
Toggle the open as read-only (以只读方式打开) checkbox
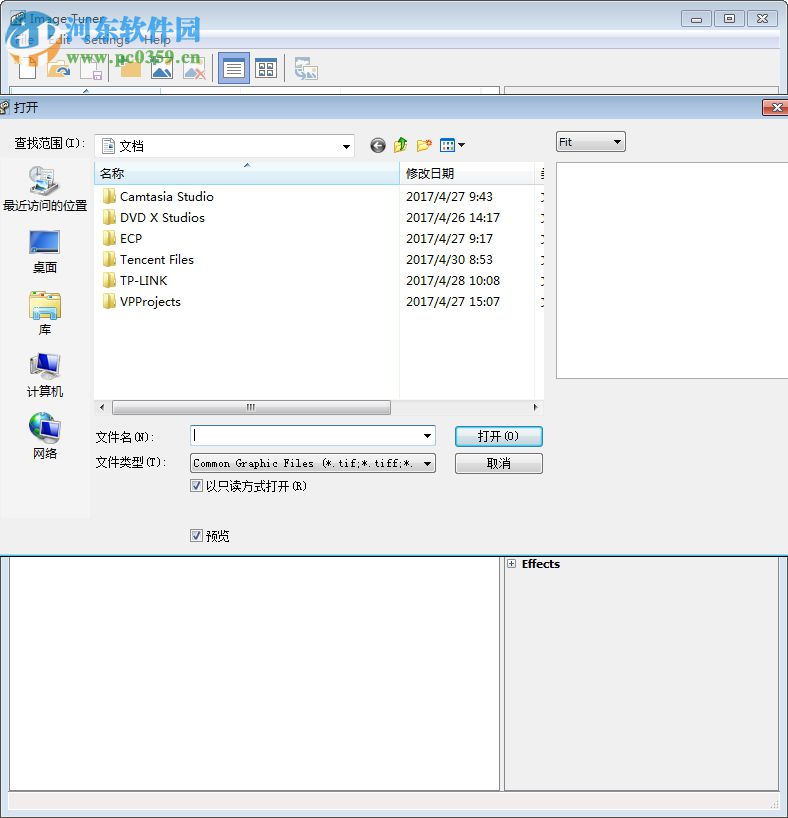coord(196,486)
